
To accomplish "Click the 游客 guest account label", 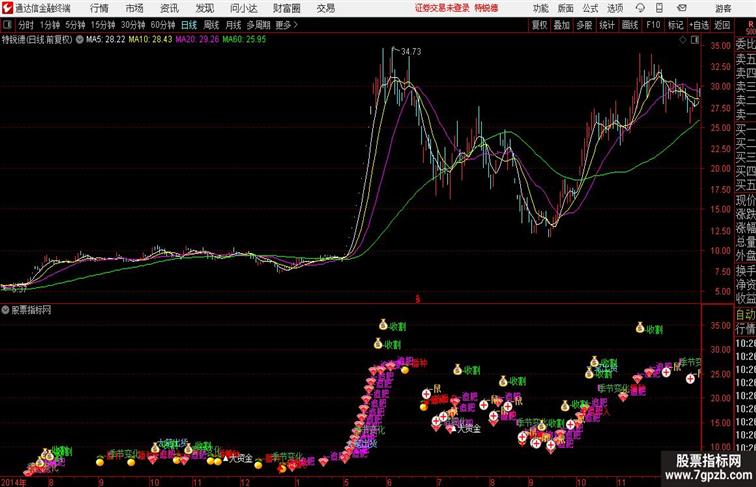I will [x=723, y=8].
